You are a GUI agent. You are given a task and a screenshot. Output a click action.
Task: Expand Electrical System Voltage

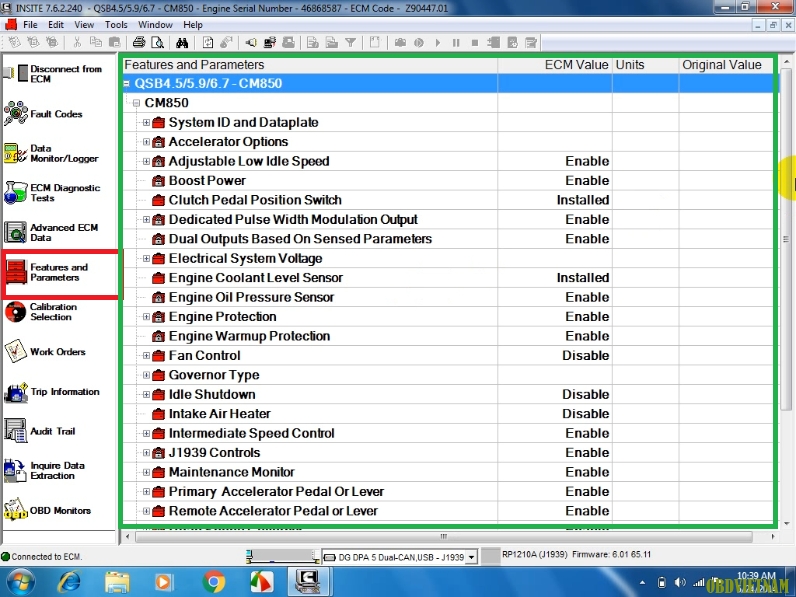point(146,258)
